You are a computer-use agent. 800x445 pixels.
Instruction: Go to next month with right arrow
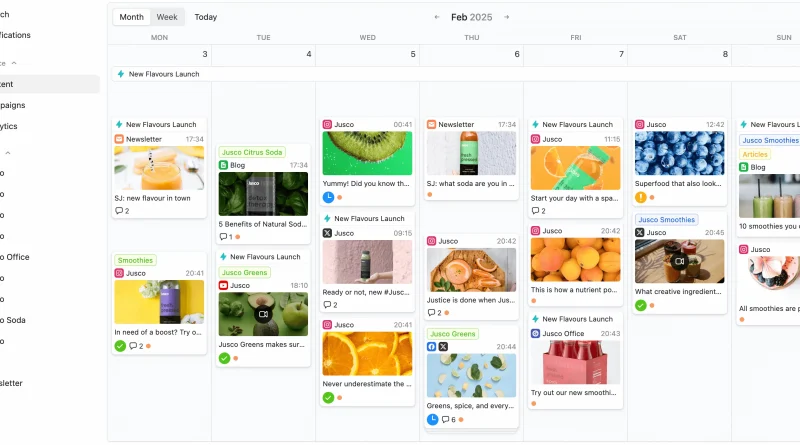[x=507, y=17]
